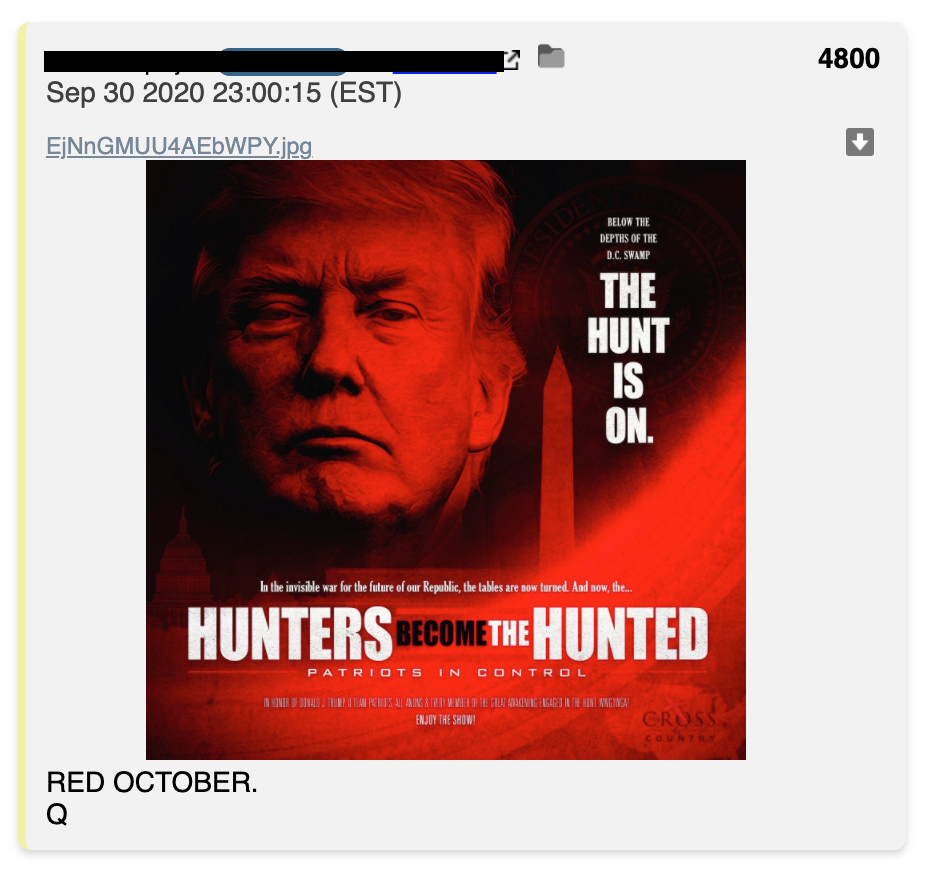Click the ENJOY THE SHOW! poster text
938x874 pixels.
pyautogui.click(x=446, y=720)
